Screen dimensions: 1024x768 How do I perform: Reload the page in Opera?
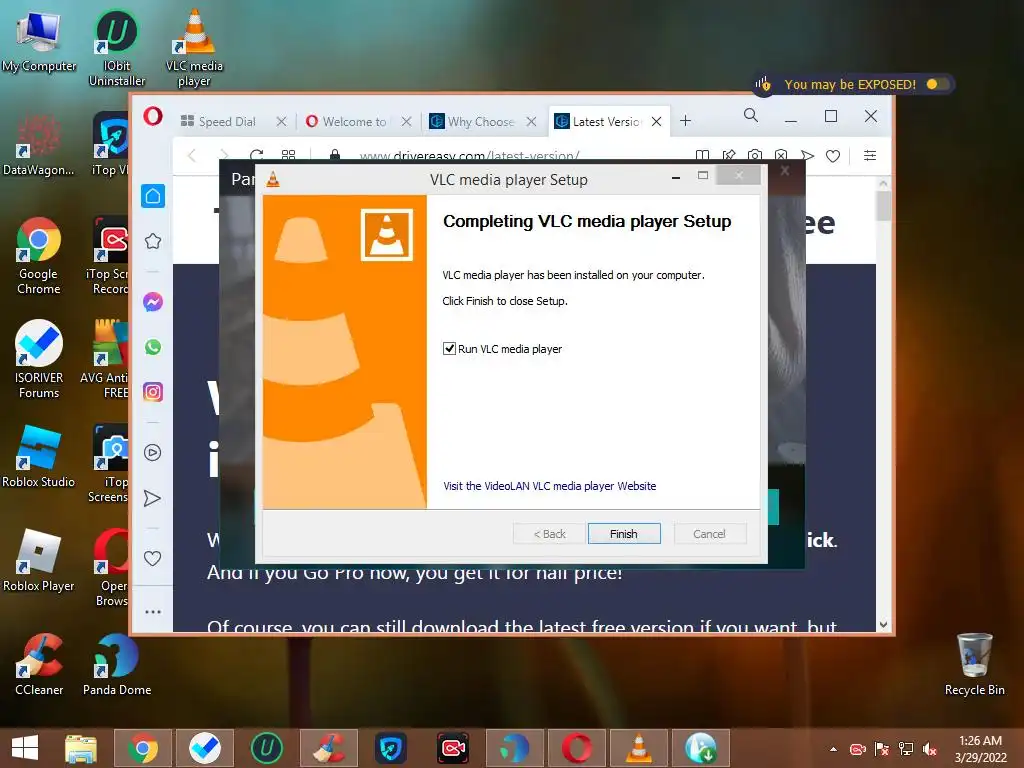pyautogui.click(x=256, y=155)
